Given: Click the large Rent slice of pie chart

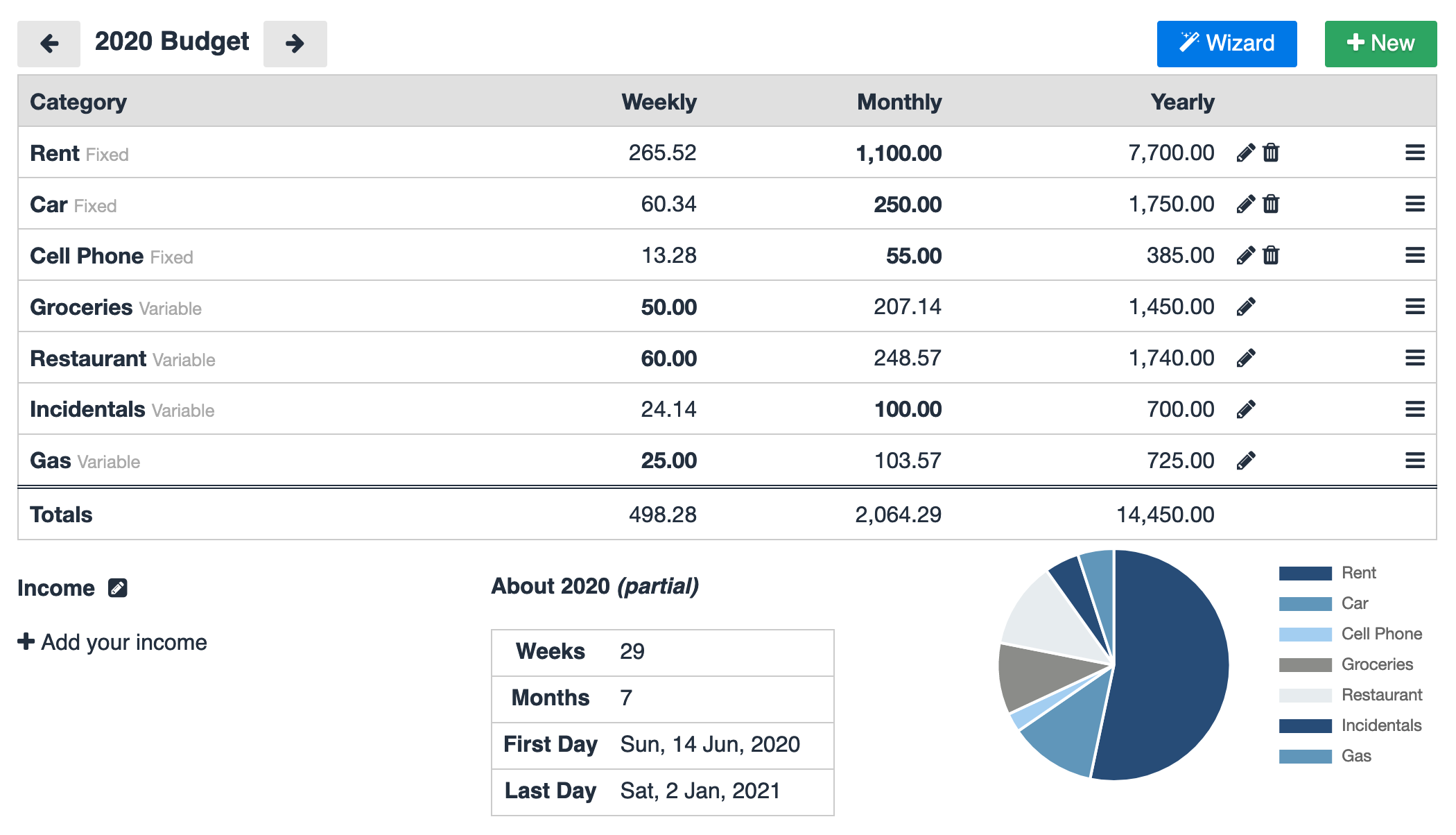Looking at the screenshot, I should coord(1172,666).
